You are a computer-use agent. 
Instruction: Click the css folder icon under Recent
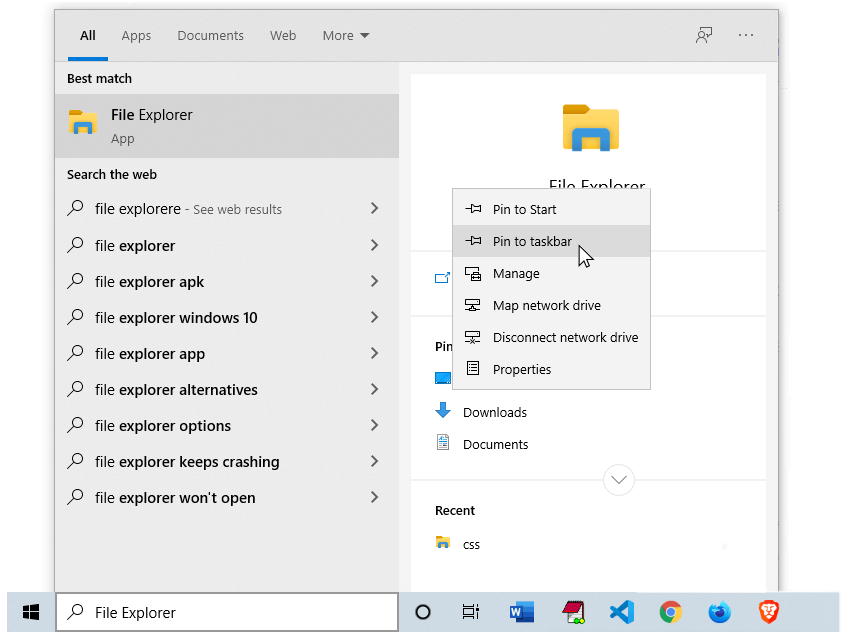443,542
